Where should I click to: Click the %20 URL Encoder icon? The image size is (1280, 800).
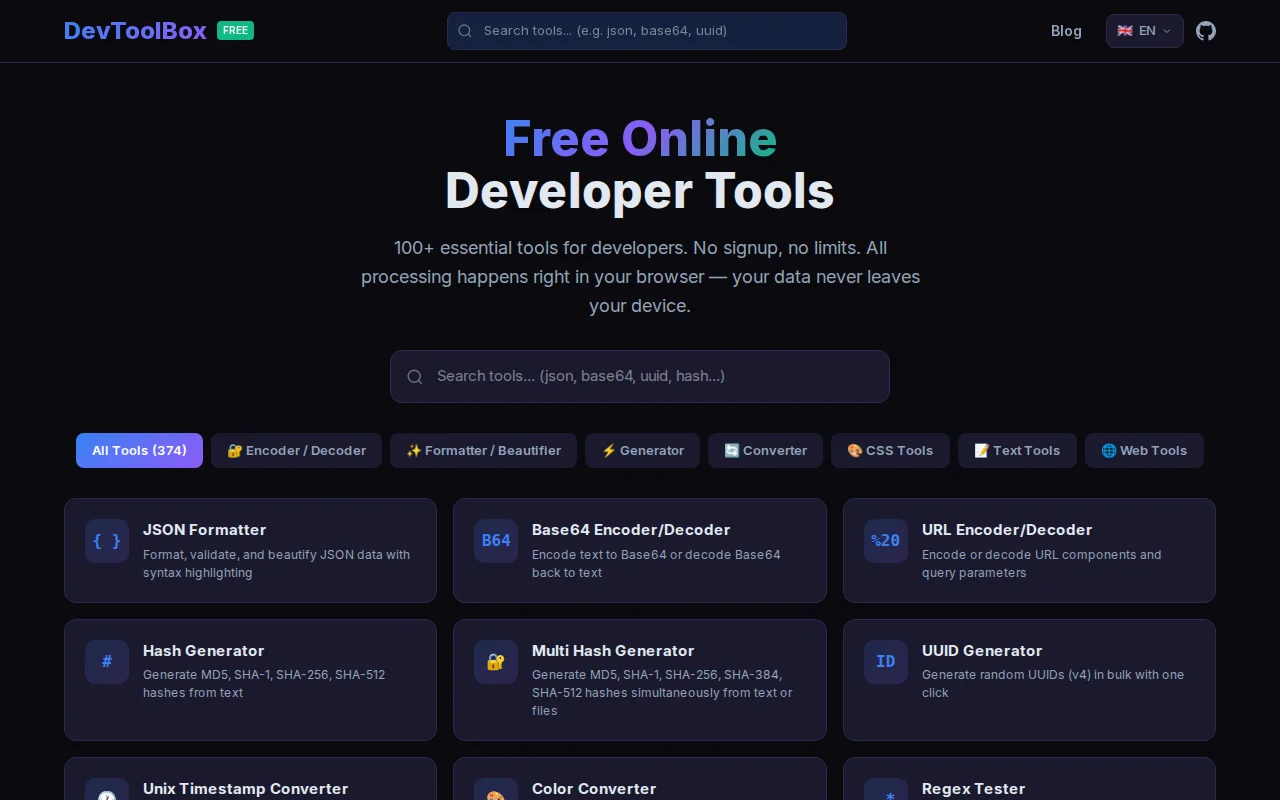point(886,541)
